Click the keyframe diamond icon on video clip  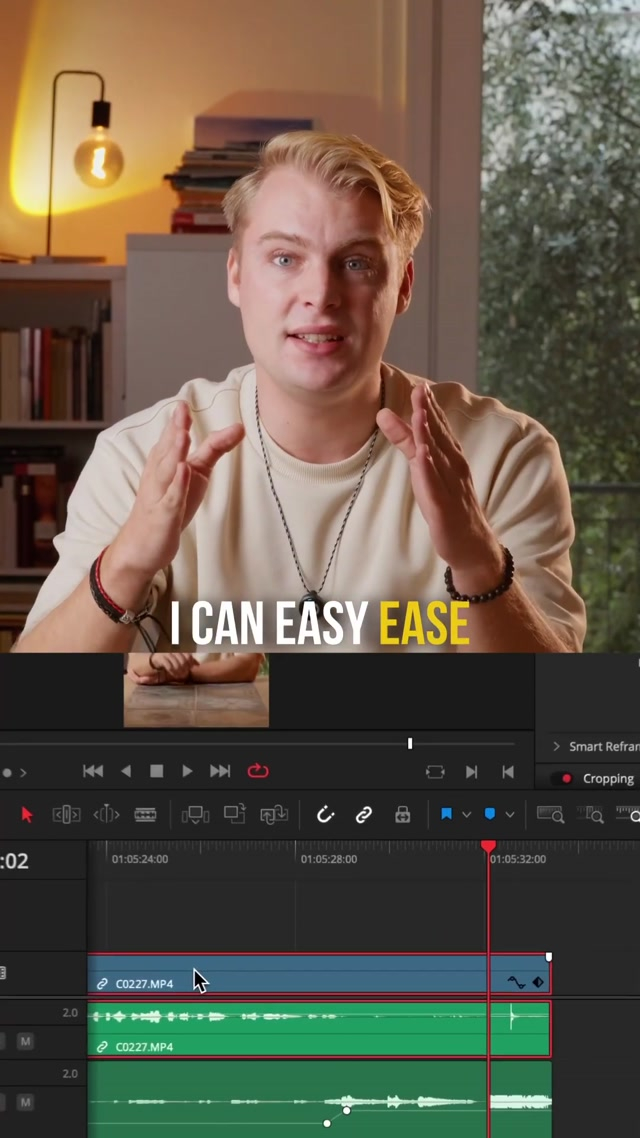click(538, 982)
